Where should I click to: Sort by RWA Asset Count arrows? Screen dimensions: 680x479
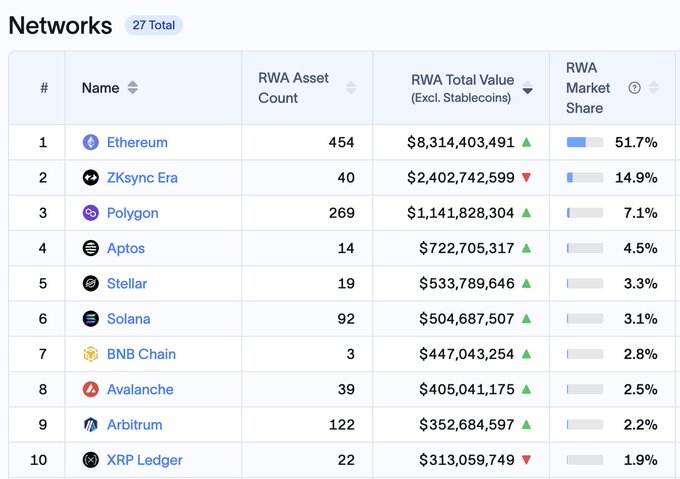351,88
